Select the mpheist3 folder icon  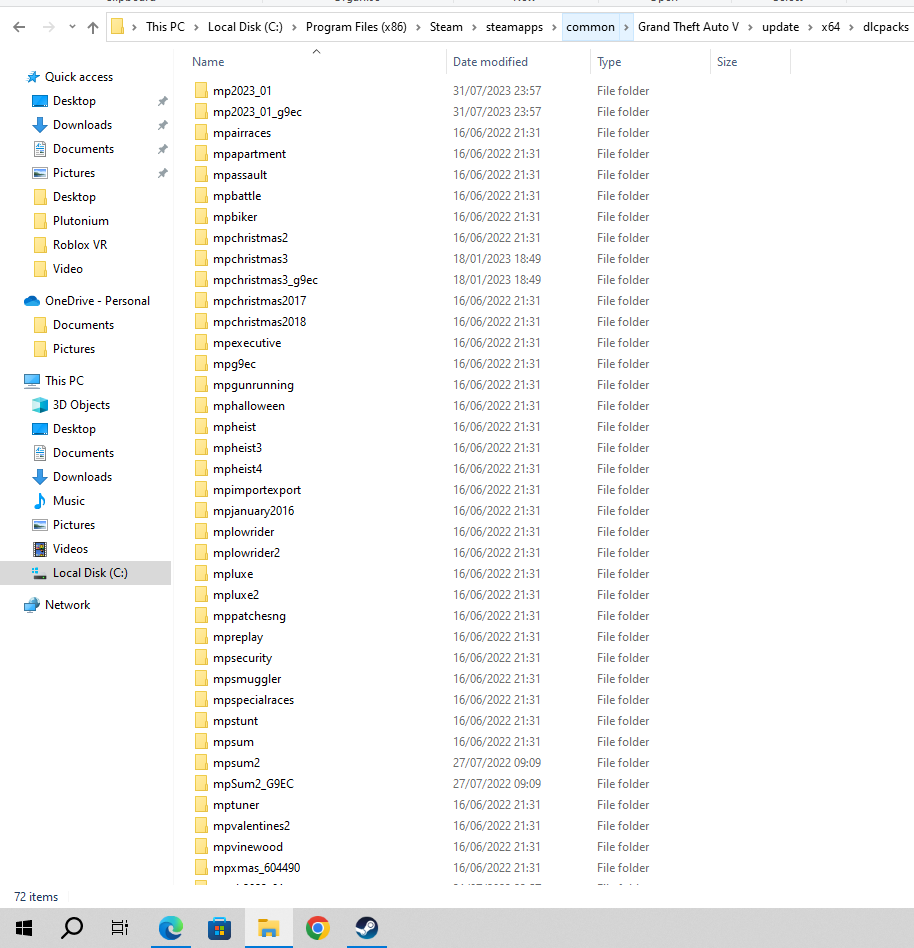click(x=201, y=448)
